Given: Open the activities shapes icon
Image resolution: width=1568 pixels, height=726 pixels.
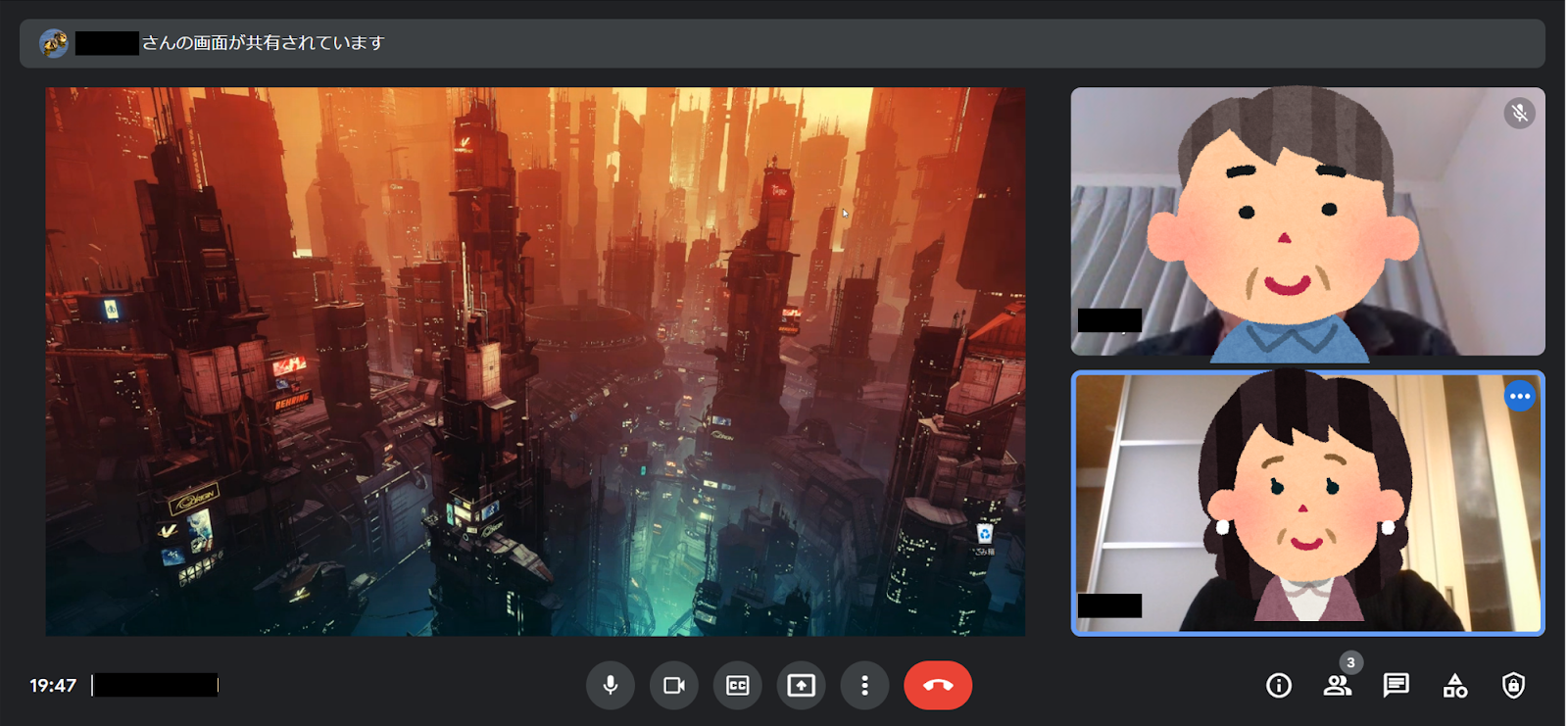Looking at the screenshot, I should coord(1455,685).
